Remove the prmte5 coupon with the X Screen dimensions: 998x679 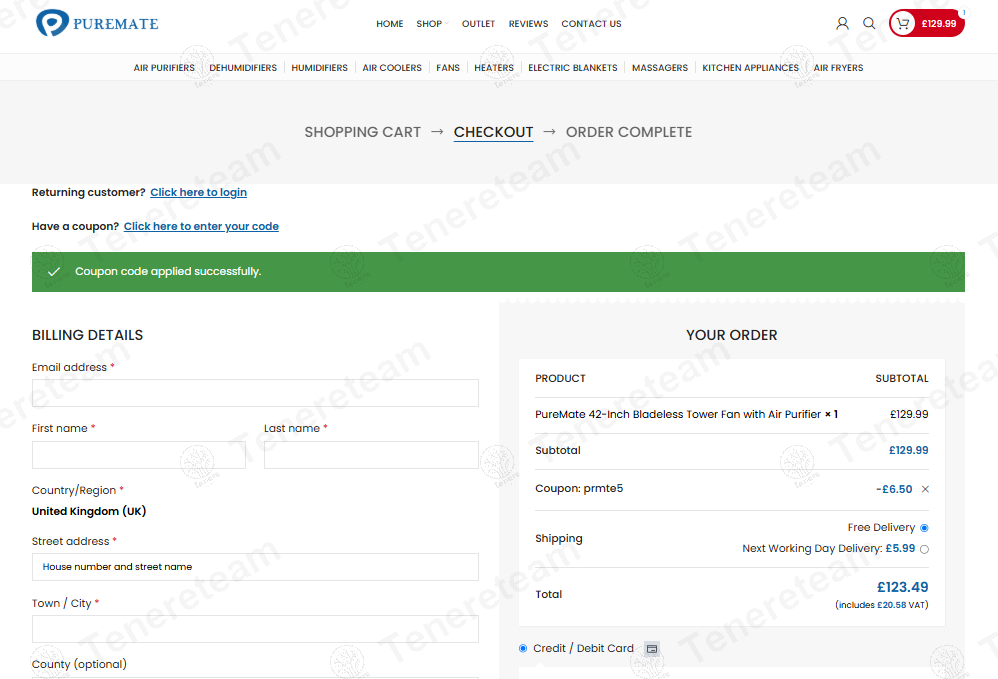[x=925, y=489]
